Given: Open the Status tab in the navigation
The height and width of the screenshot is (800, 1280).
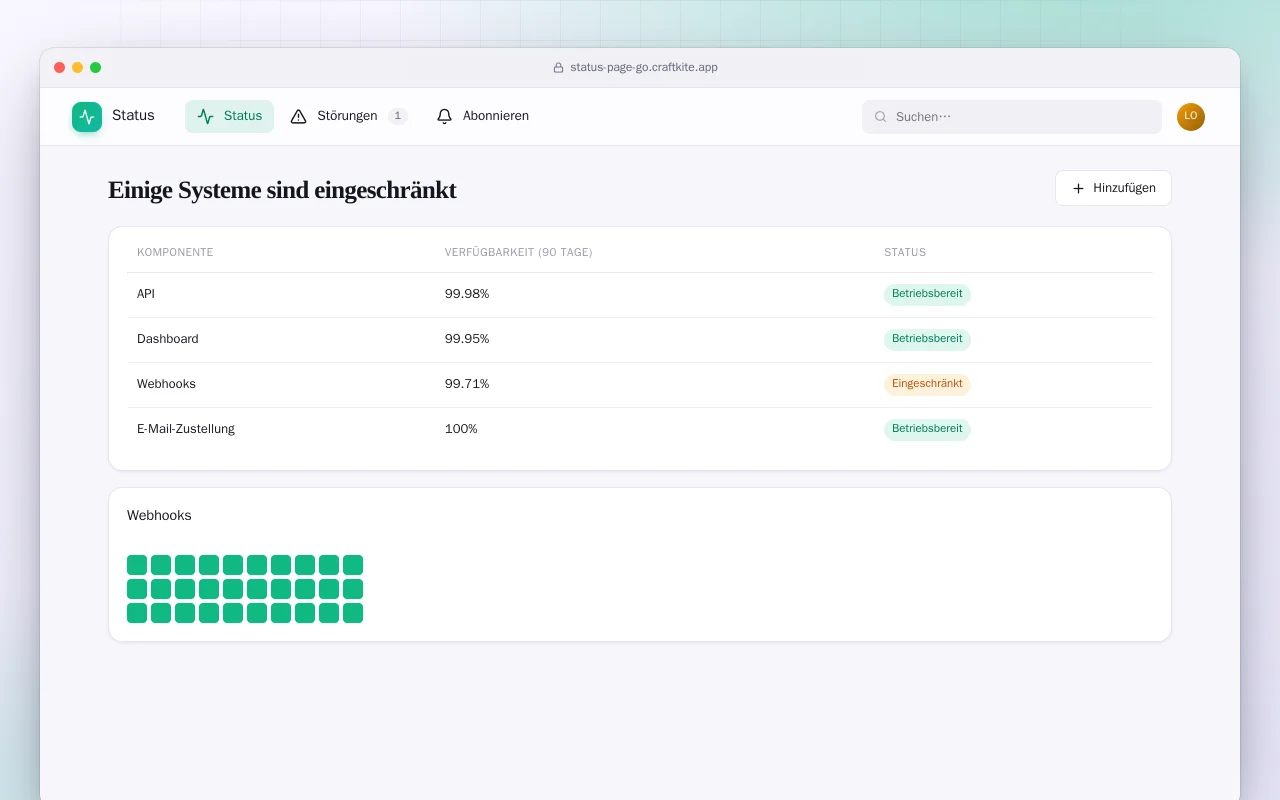Looking at the screenshot, I should coord(229,116).
